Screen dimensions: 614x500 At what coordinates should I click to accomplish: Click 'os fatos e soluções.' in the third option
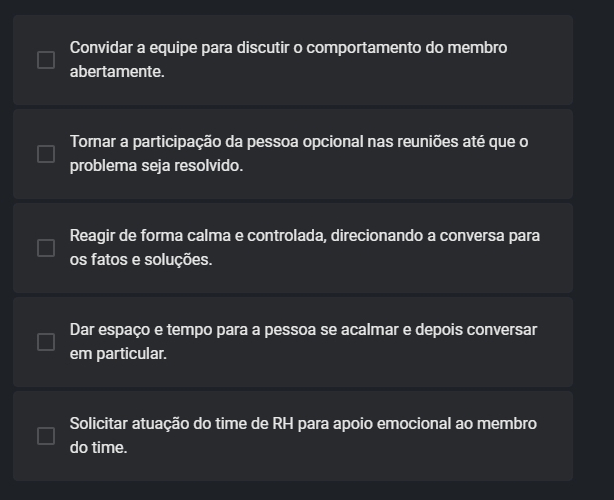tap(141, 260)
